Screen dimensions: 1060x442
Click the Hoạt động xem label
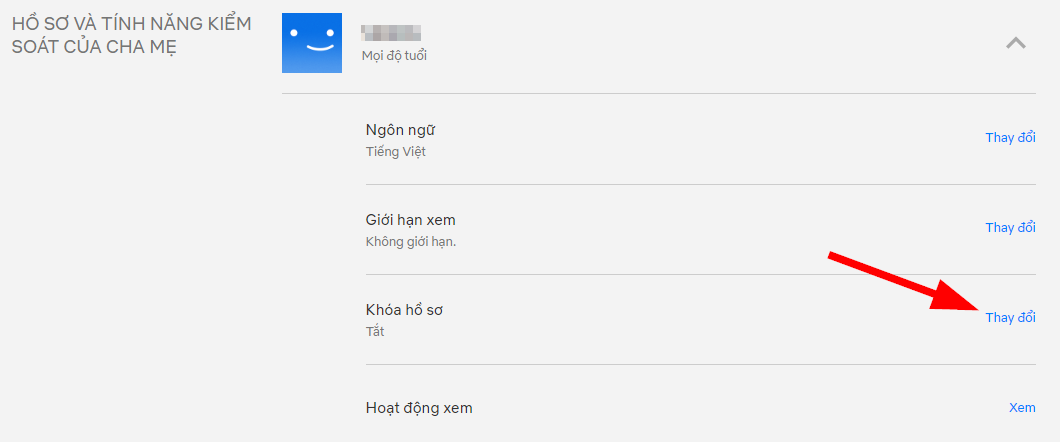click(419, 408)
